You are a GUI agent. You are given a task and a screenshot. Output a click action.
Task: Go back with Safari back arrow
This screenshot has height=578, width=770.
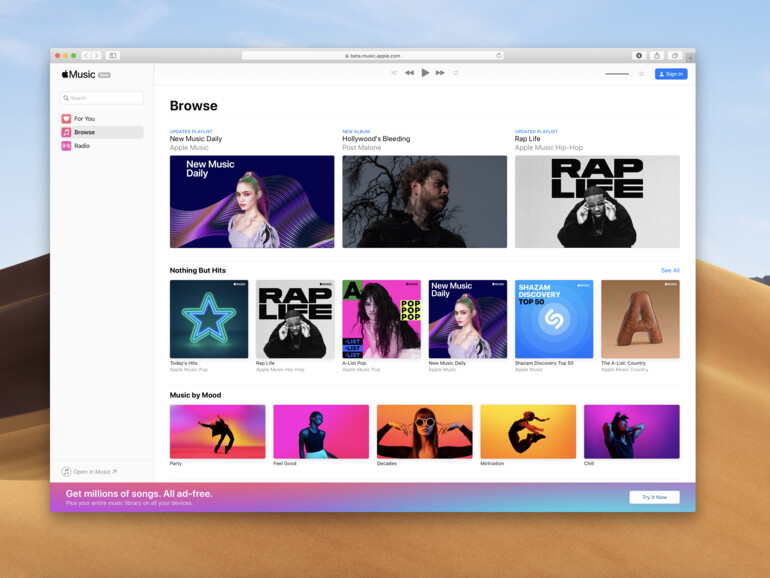pyautogui.click(x=86, y=55)
